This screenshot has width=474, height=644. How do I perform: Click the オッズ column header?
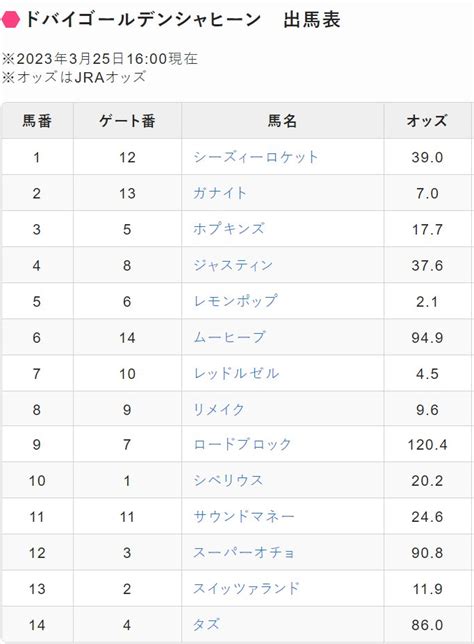[427, 121]
